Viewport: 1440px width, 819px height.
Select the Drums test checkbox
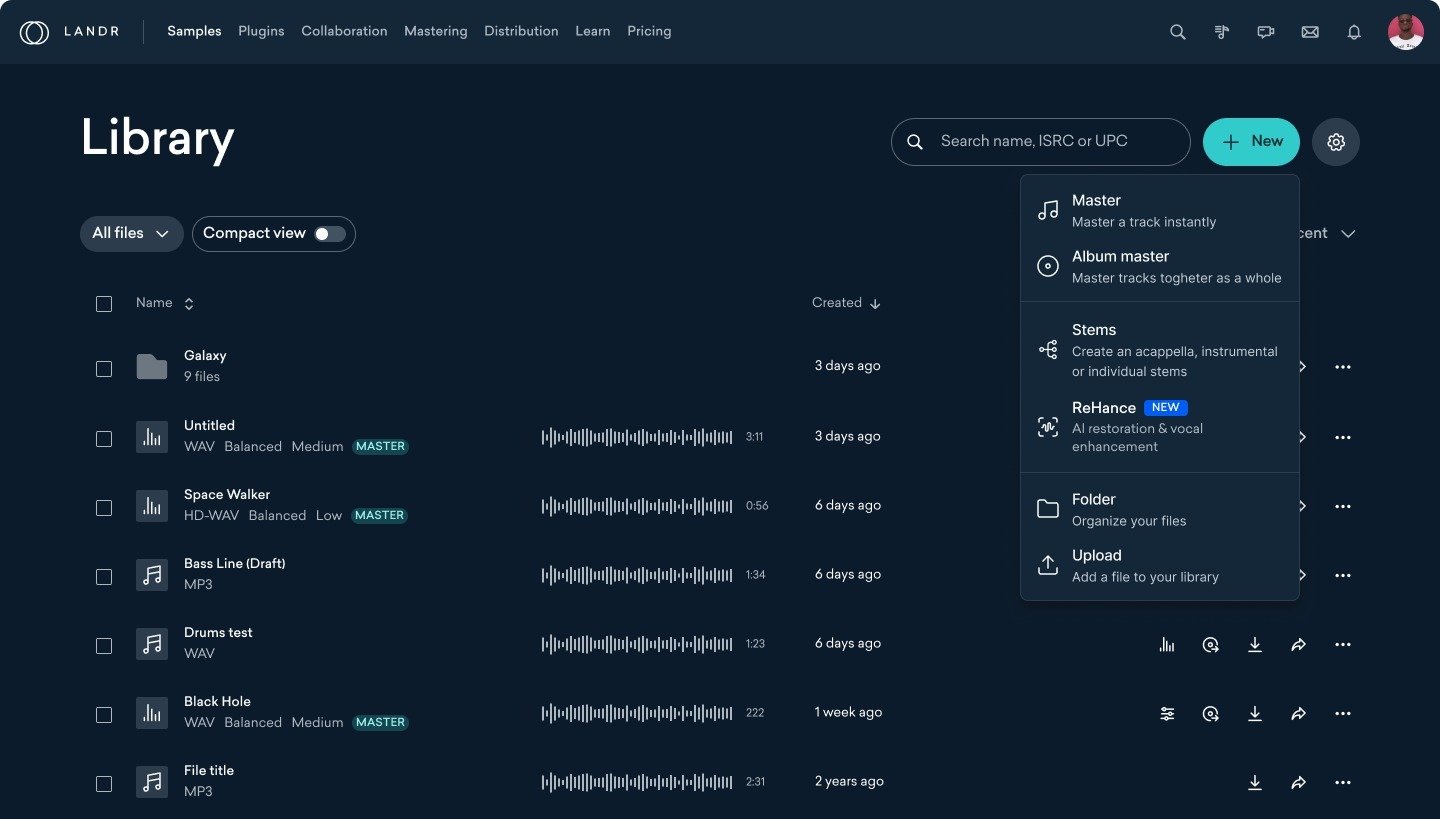pyautogui.click(x=104, y=646)
